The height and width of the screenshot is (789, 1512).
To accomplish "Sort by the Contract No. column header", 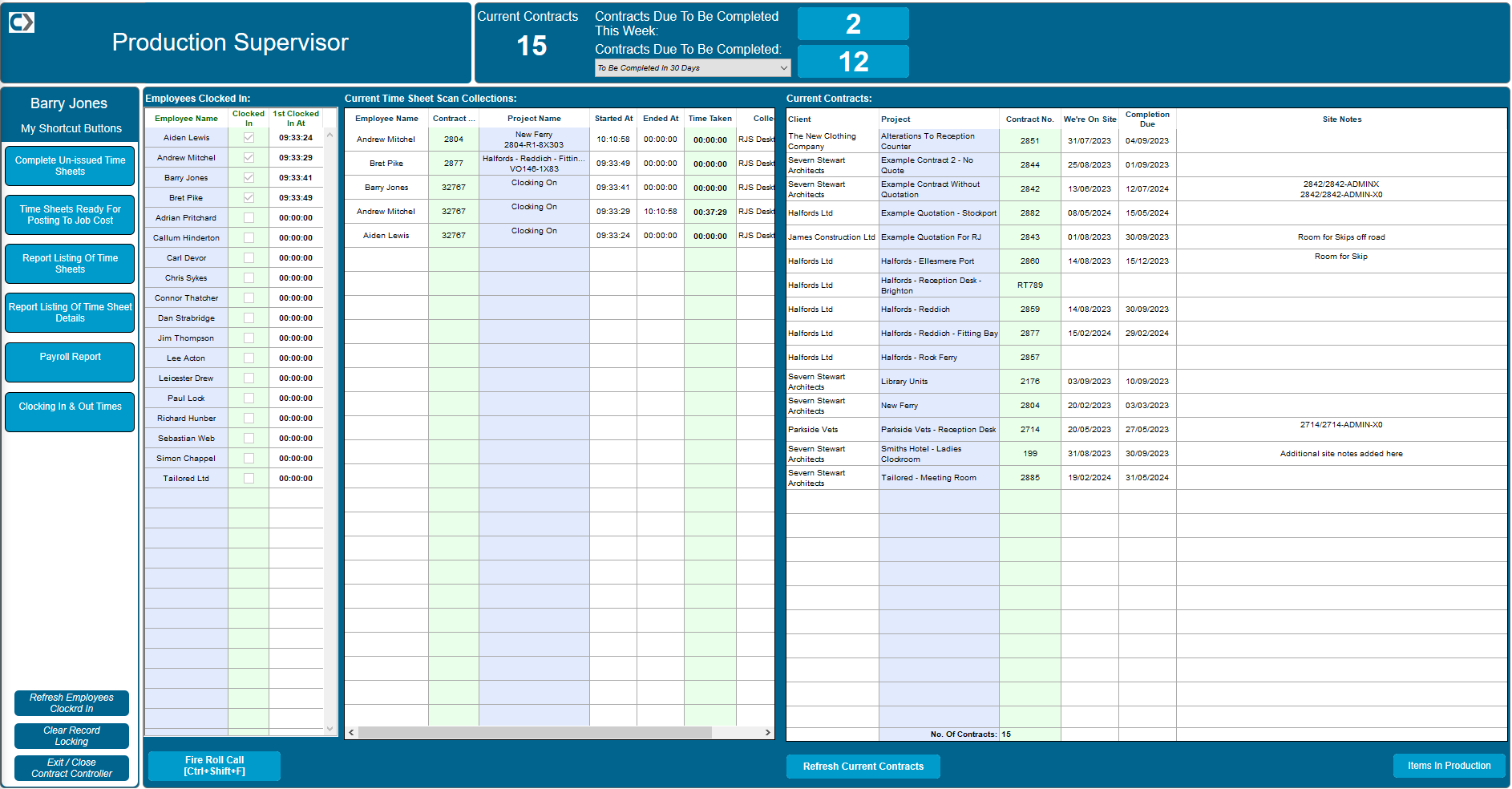I will [1029, 119].
